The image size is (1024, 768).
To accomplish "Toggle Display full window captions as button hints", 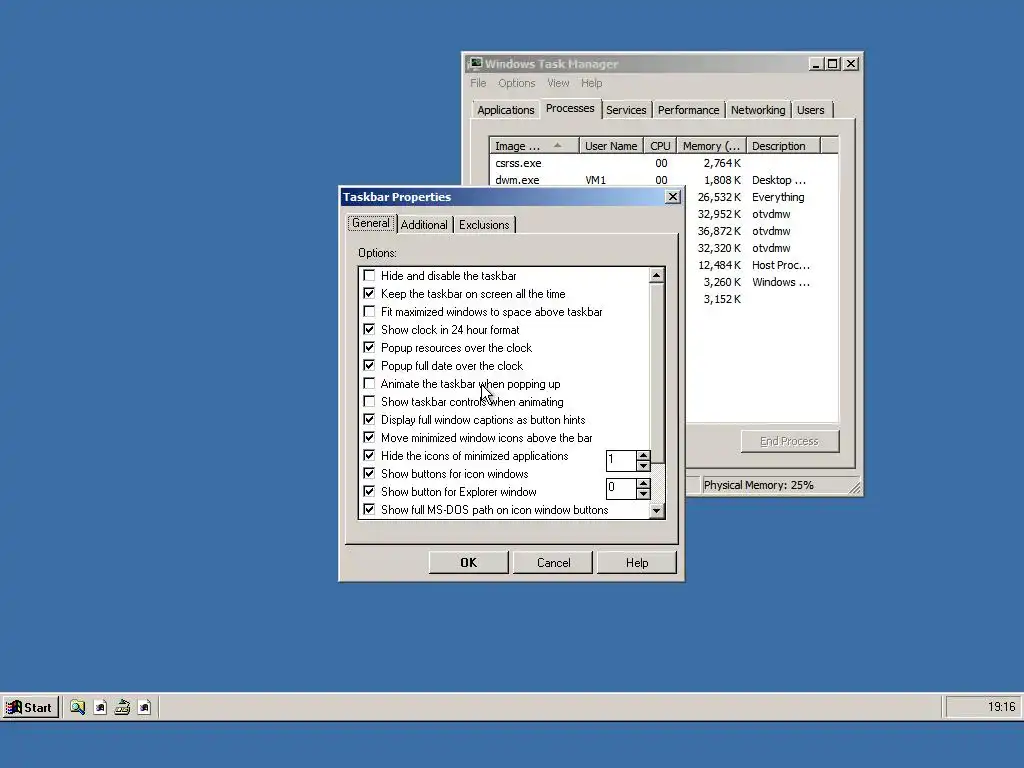I will [370, 419].
